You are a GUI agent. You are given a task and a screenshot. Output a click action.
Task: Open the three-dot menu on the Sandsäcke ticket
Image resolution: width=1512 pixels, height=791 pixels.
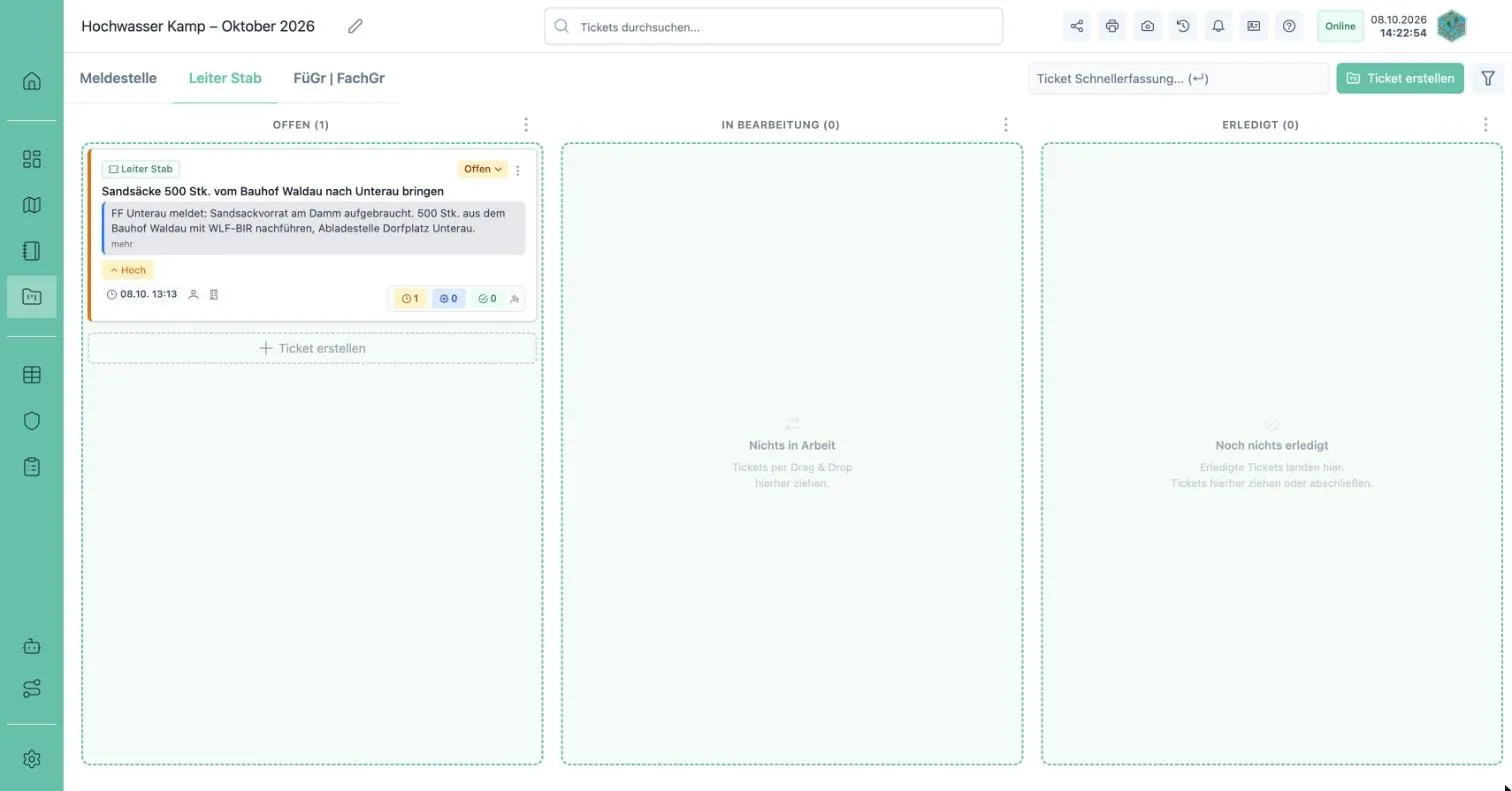point(518,170)
